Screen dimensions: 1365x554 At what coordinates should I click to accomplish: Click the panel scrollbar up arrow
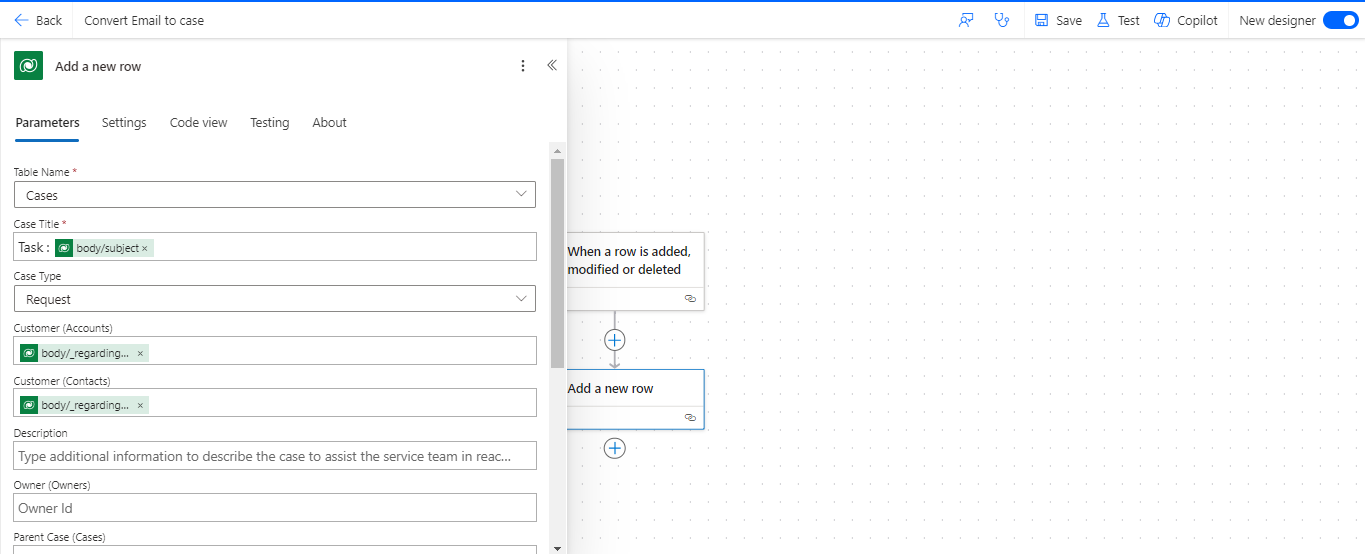pos(557,150)
